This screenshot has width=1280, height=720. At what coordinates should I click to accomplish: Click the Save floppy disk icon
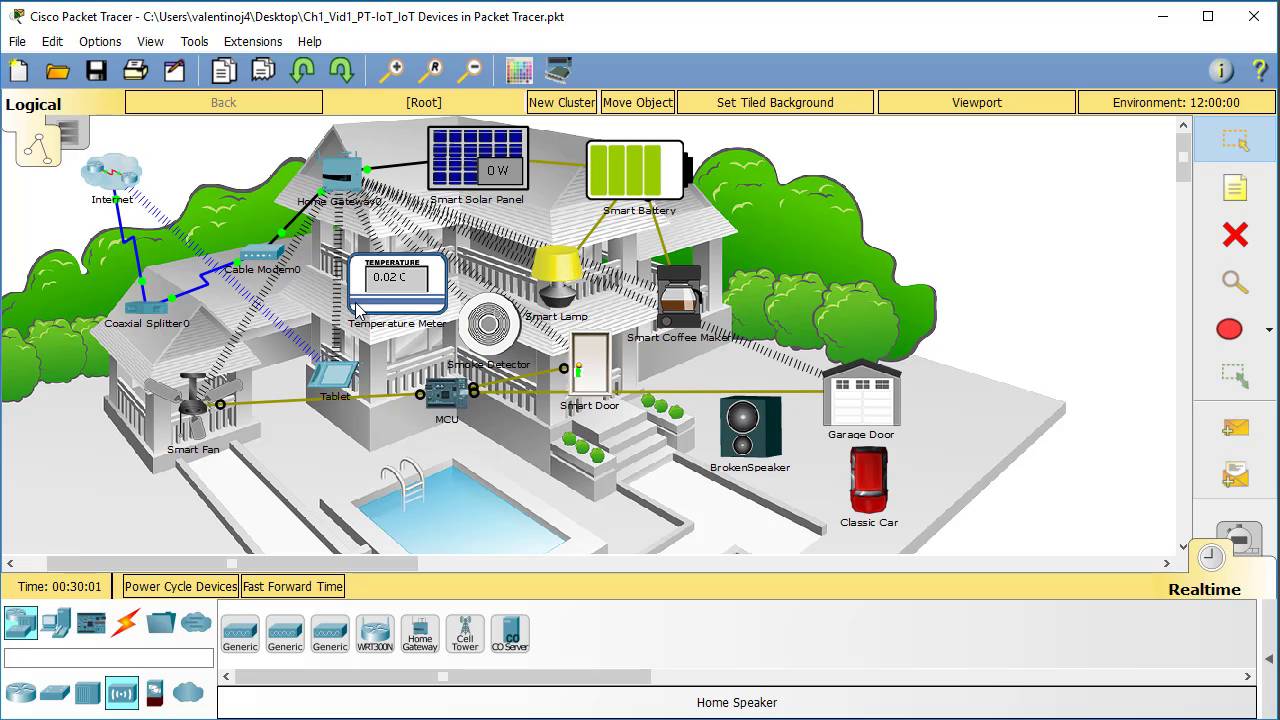click(96, 70)
